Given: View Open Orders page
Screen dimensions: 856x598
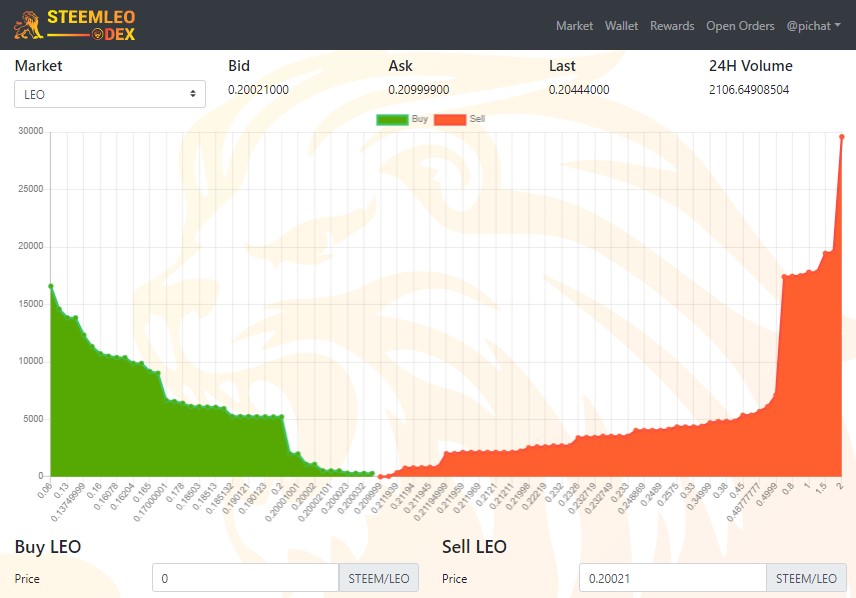Looking at the screenshot, I should point(740,26).
